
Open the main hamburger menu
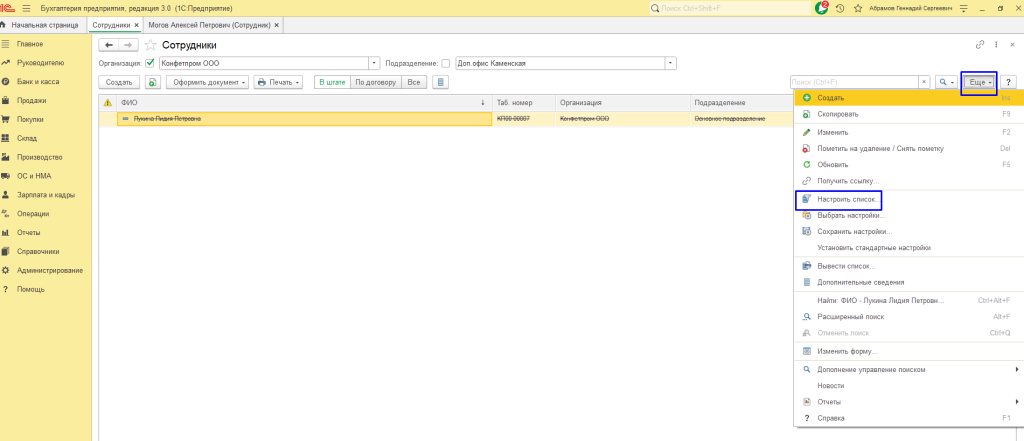pos(25,7)
